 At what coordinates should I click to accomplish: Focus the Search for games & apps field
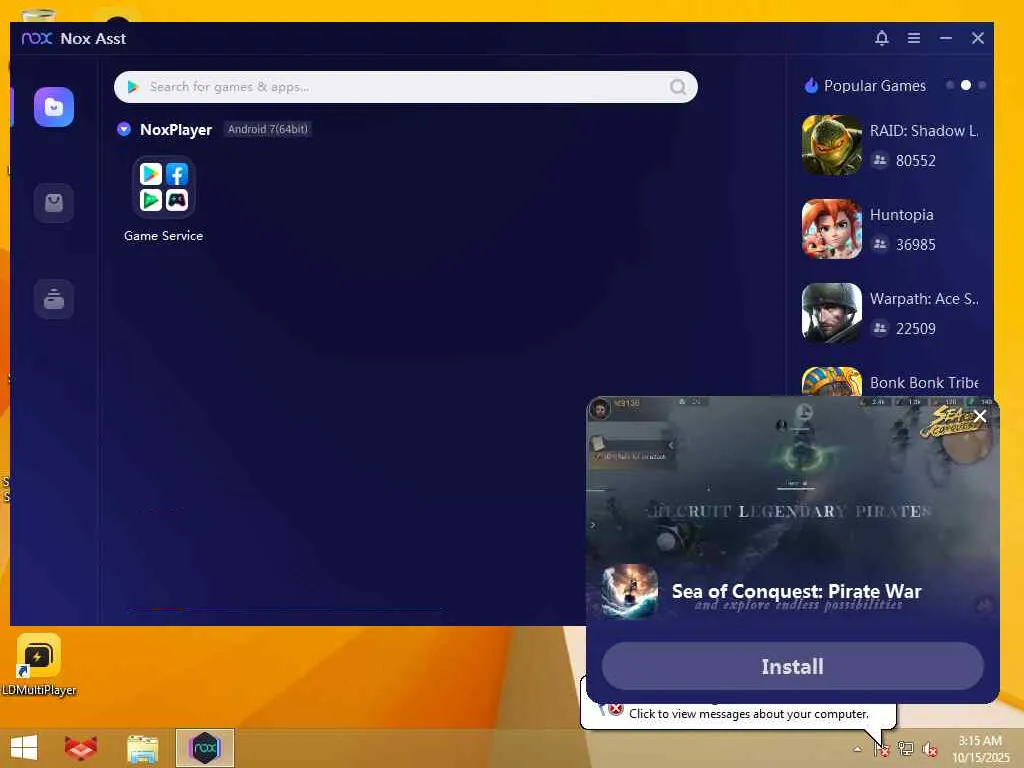click(406, 87)
